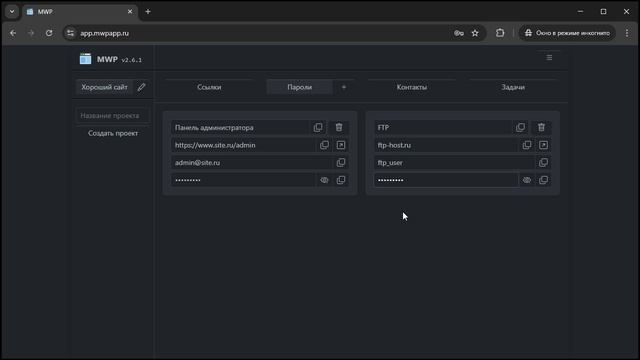
Task: Click the v2.6.1 version label
Action: point(131,60)
